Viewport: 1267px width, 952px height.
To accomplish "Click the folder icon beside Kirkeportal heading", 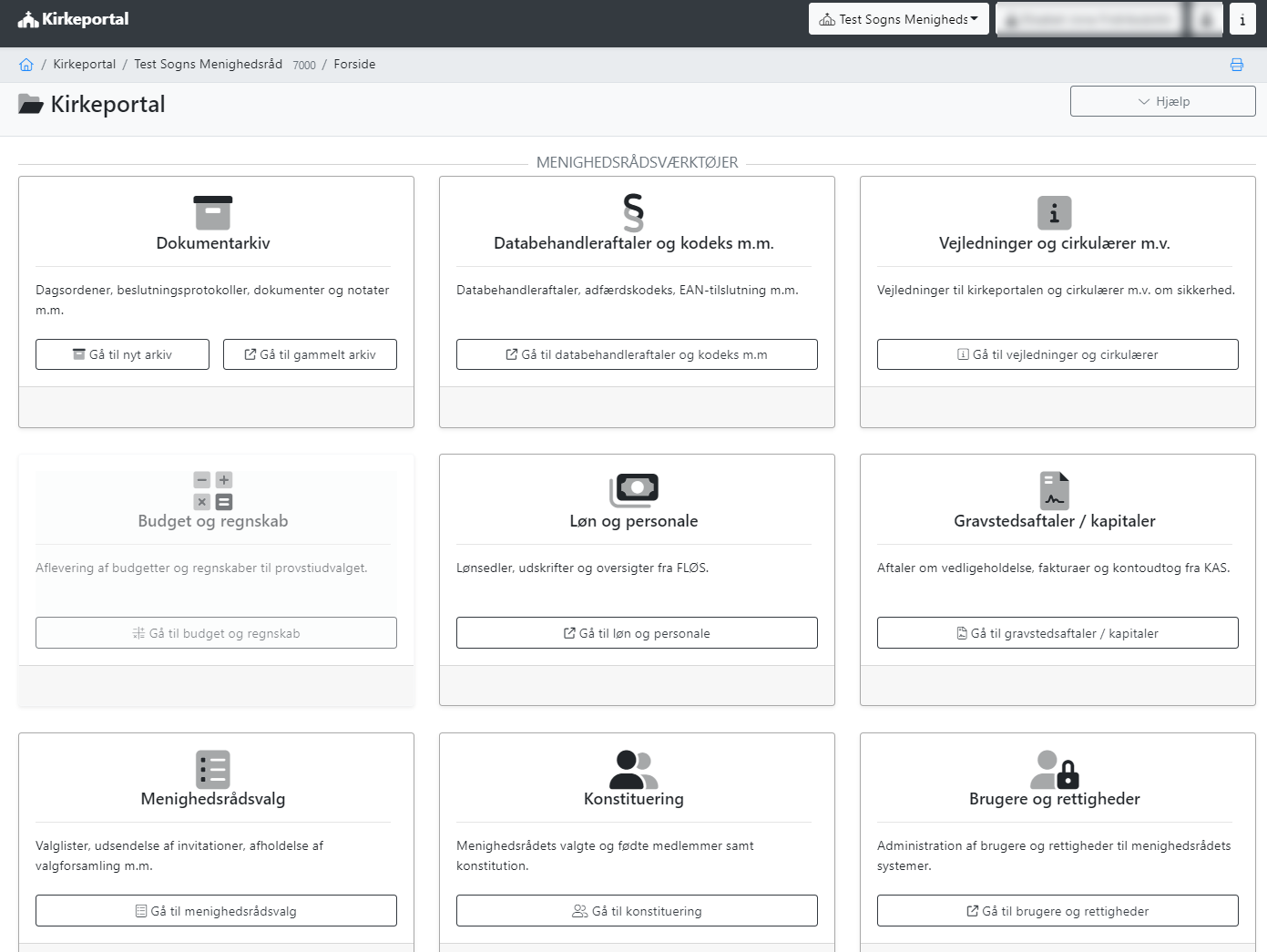I will pos(31,105).
